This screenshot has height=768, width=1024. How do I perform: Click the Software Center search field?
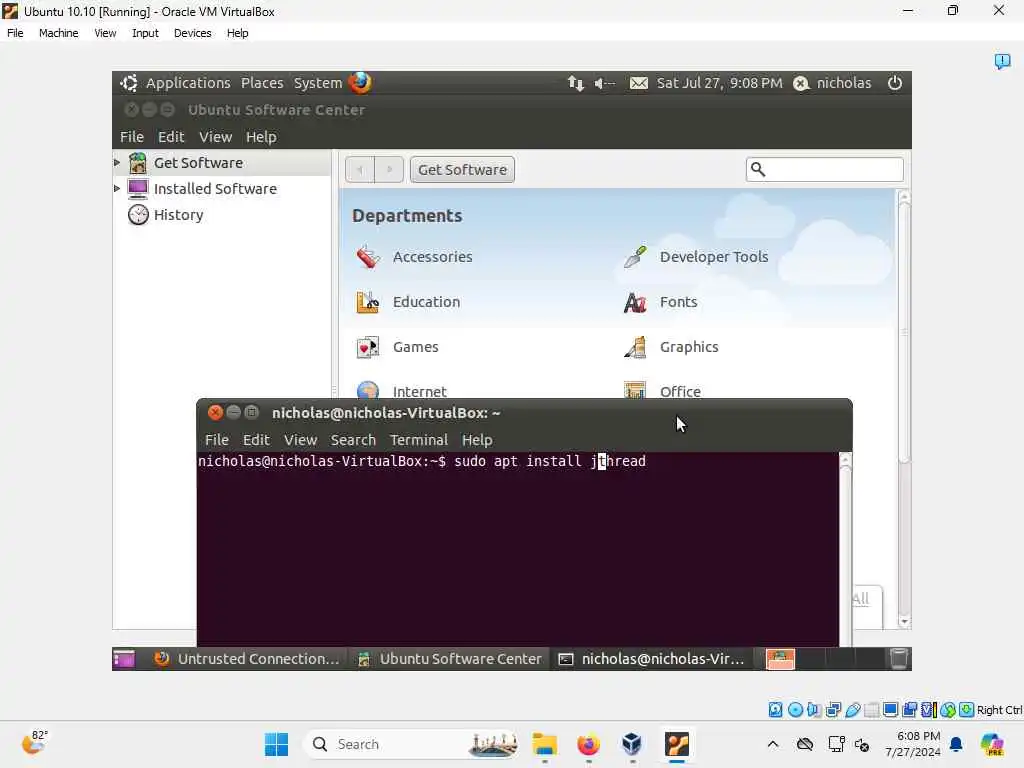coord(825,170)
